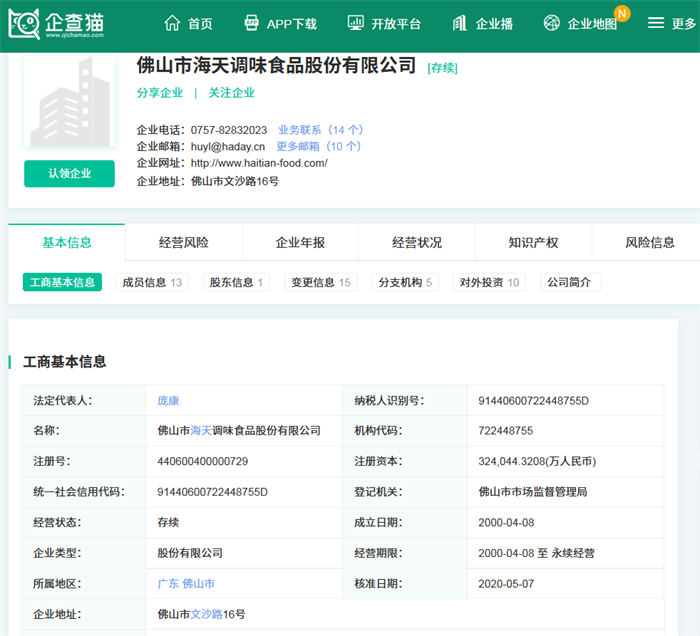Open 首页 in navigation bar
Image resolution: width=700 pixels, height=636 pixels.
click(200, 24)
